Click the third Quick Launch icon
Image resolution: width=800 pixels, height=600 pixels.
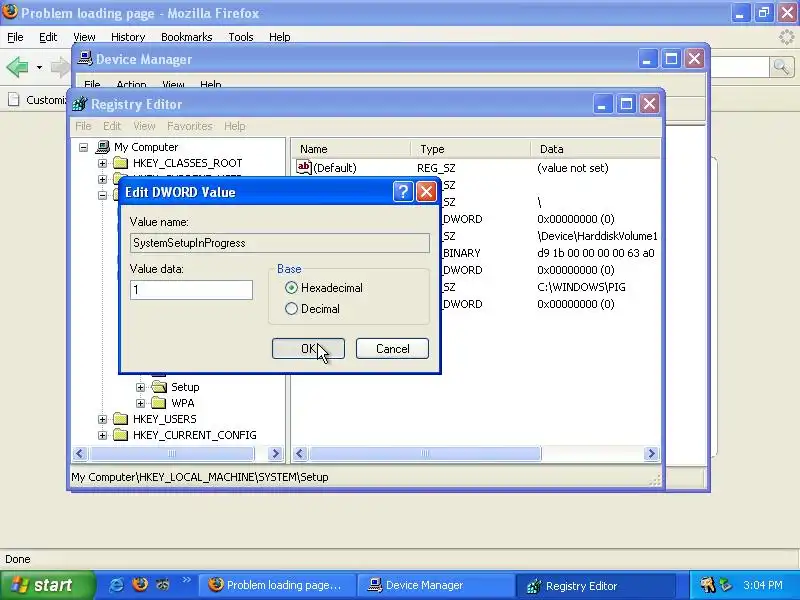pyautogui.click(x=162, y=584)
